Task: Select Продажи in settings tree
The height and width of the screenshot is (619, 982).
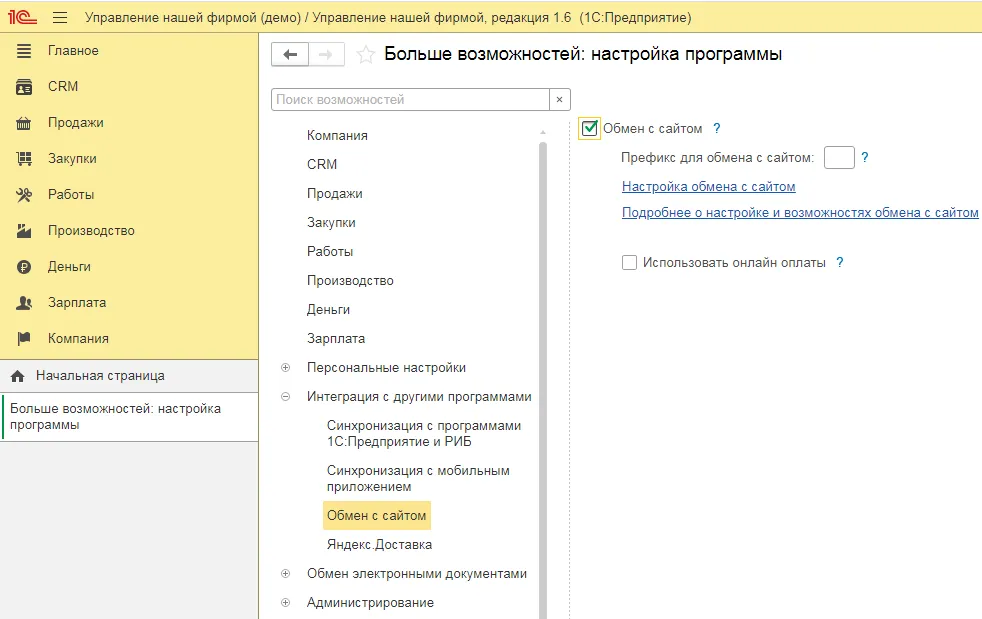Action: coord(334,194)
